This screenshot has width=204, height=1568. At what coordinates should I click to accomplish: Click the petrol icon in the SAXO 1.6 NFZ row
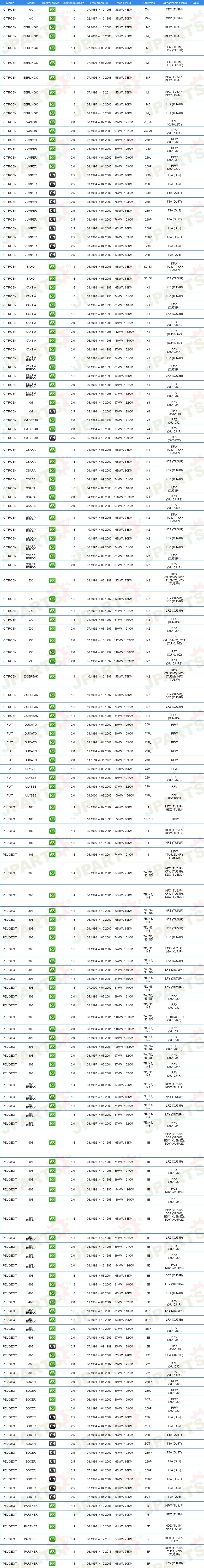pos(52,279)
